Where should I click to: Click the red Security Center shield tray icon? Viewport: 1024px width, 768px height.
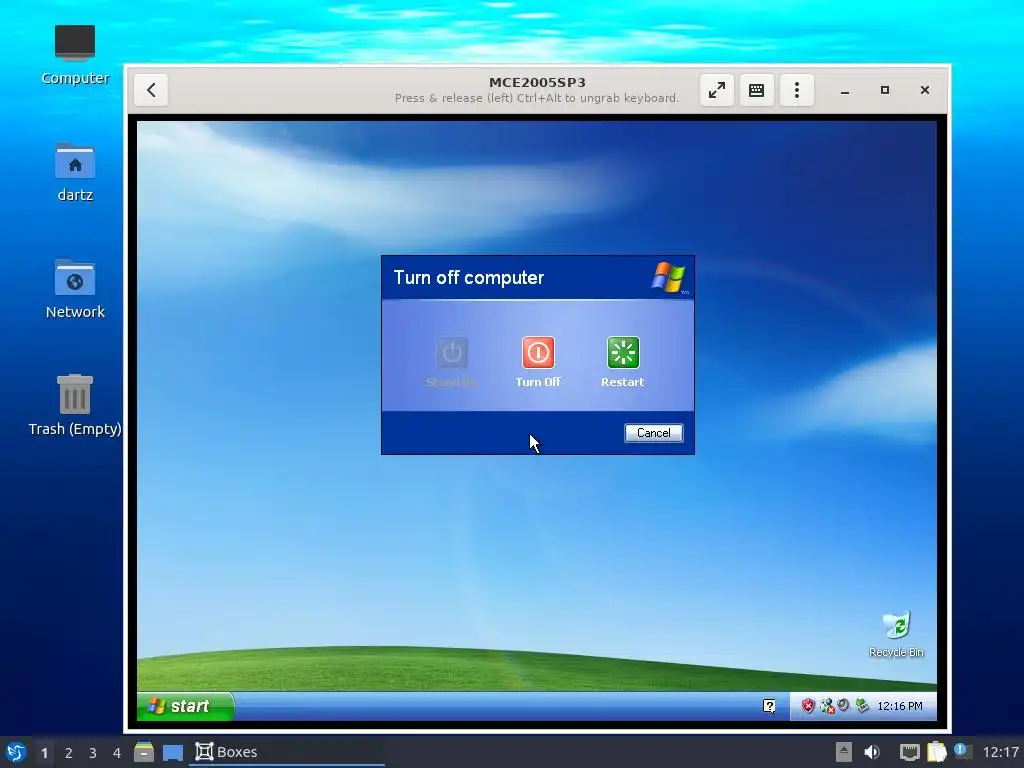[x=808, y=706]
